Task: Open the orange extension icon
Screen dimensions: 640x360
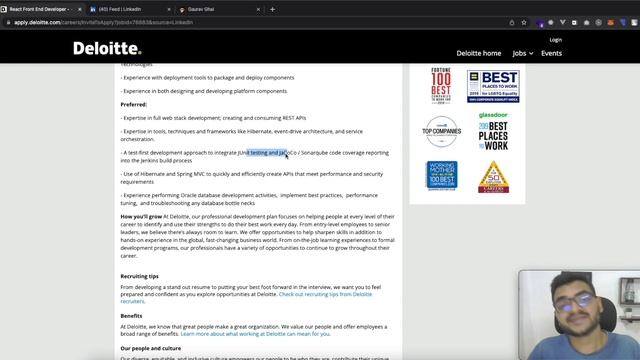Action: pyautogui.click(x=611, y=22)
